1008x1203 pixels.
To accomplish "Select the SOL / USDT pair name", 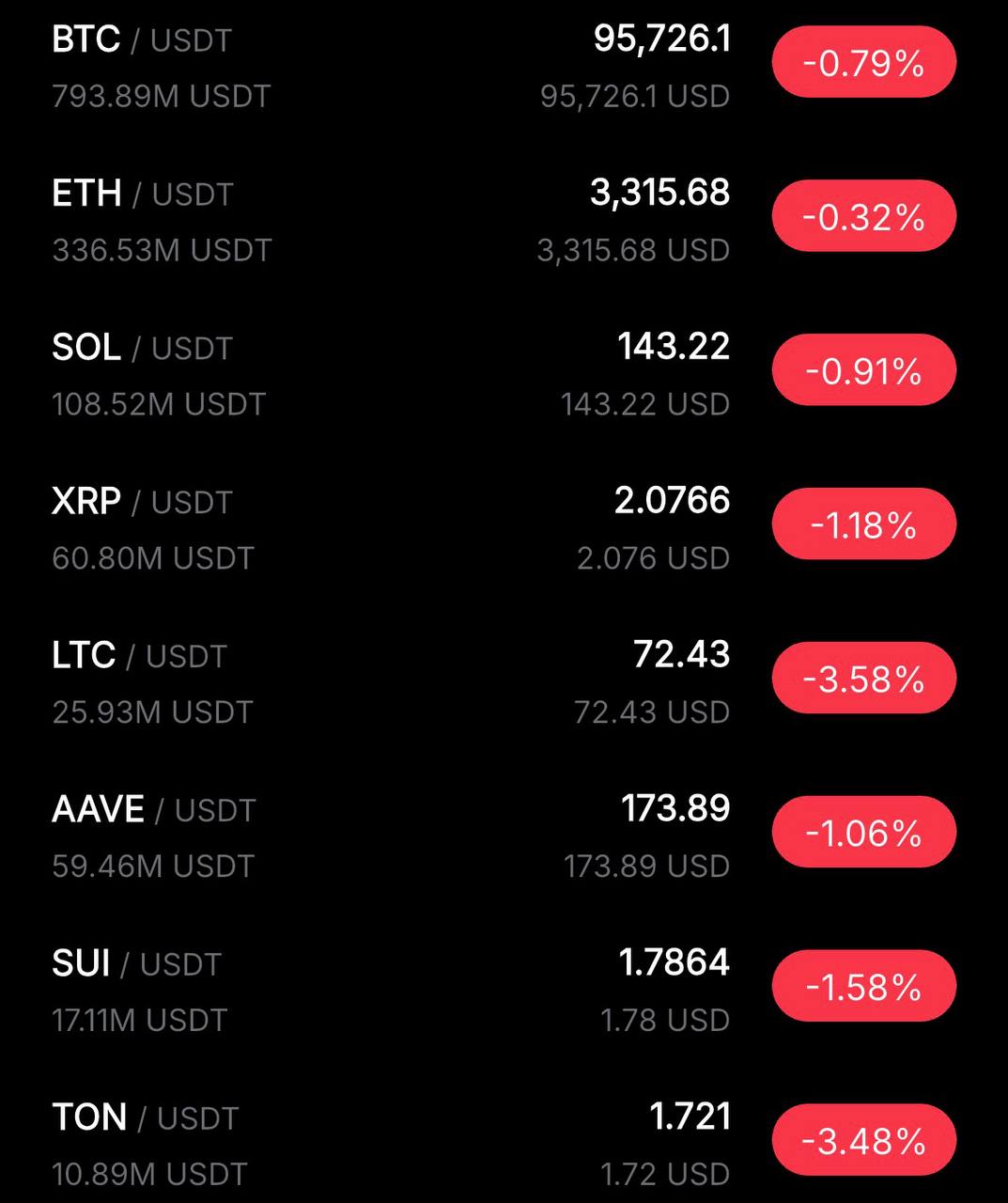I will point(141,349).
